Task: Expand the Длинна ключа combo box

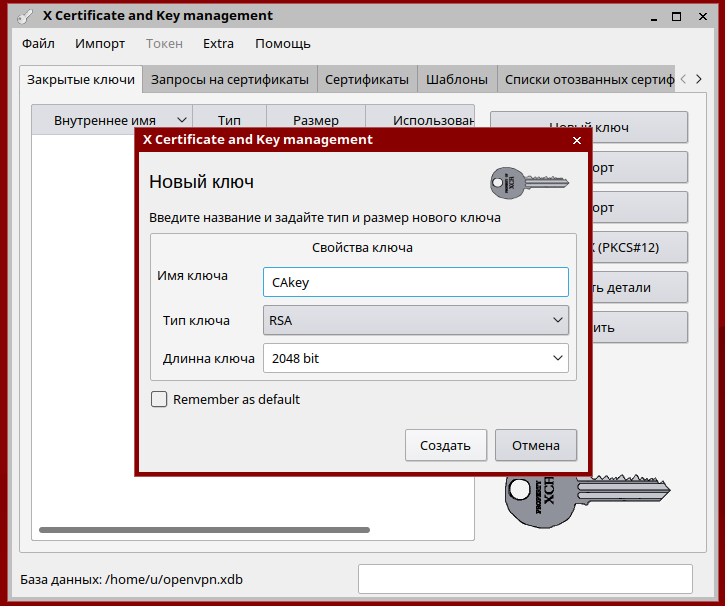Action: [415, 358]
